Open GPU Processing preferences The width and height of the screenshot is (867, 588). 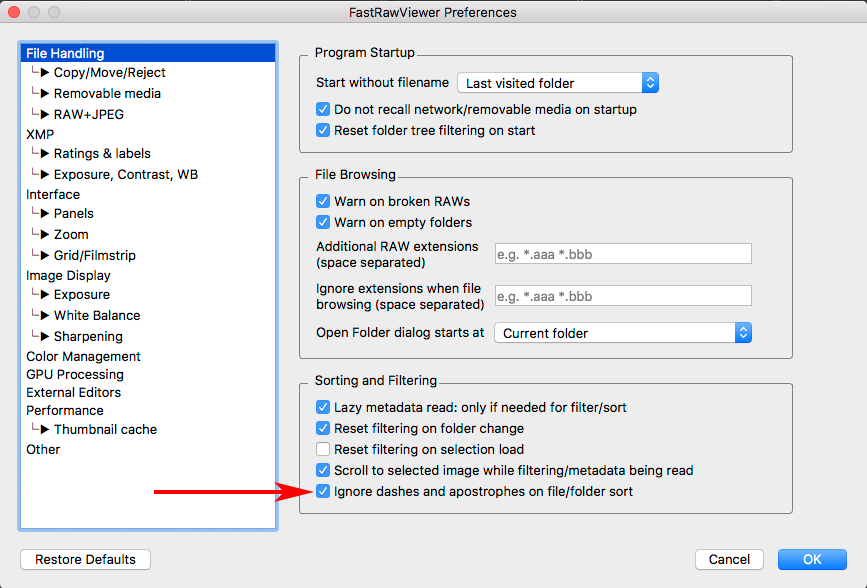pos(76,374)
